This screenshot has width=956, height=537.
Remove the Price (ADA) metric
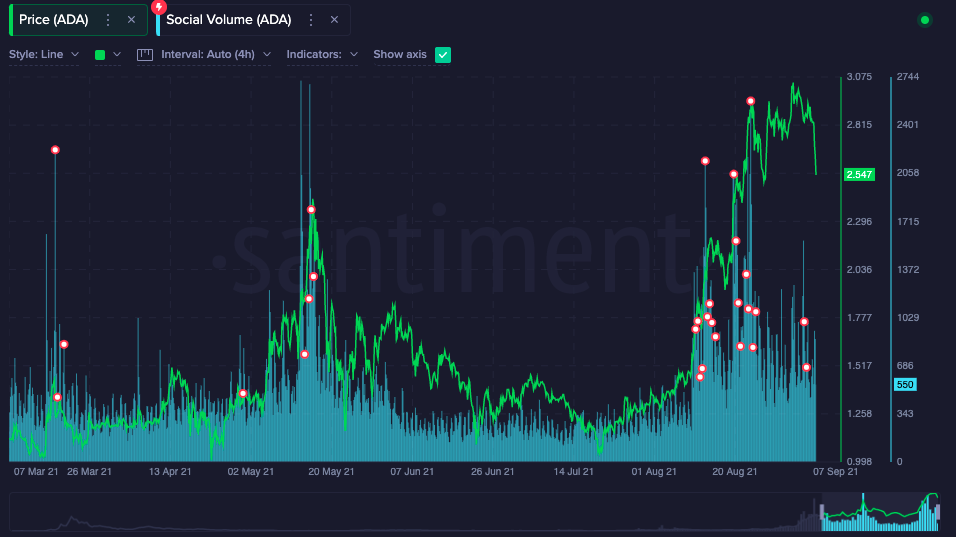click(131, 20)
